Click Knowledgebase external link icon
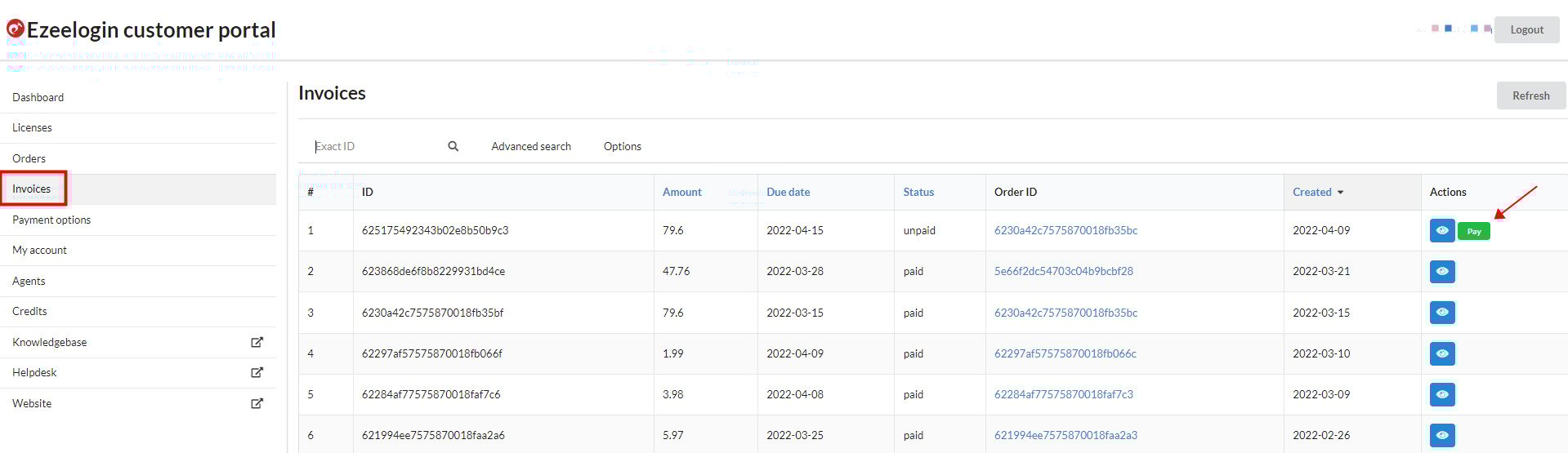 coord(257,342)
